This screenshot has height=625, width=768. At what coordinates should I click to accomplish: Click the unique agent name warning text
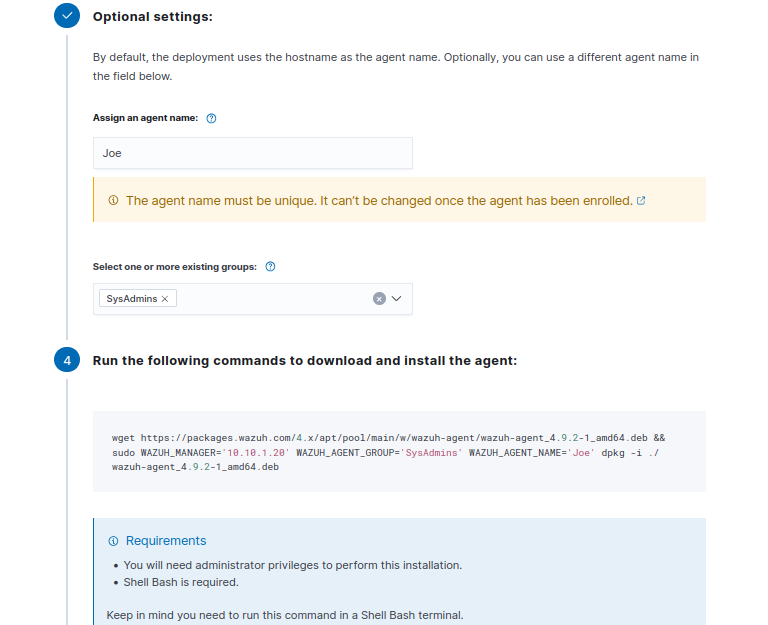tap(378, 201)
